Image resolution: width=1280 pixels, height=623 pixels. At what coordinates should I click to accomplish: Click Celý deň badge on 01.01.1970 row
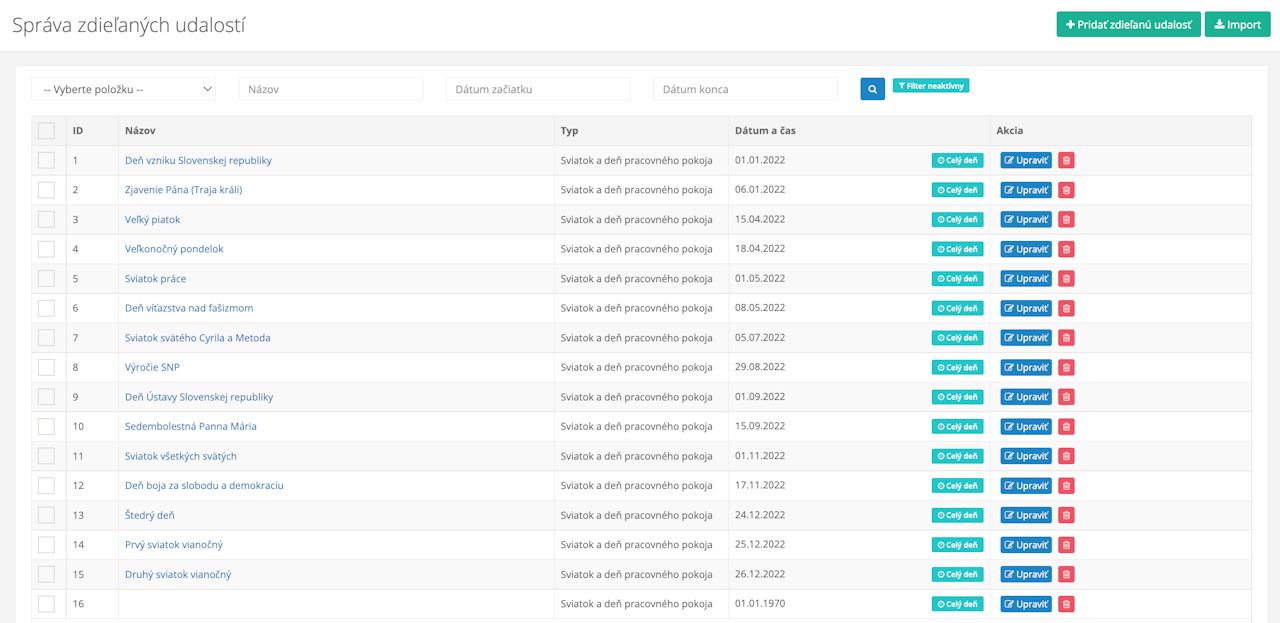pyautogui.click(x=957, y=604)
